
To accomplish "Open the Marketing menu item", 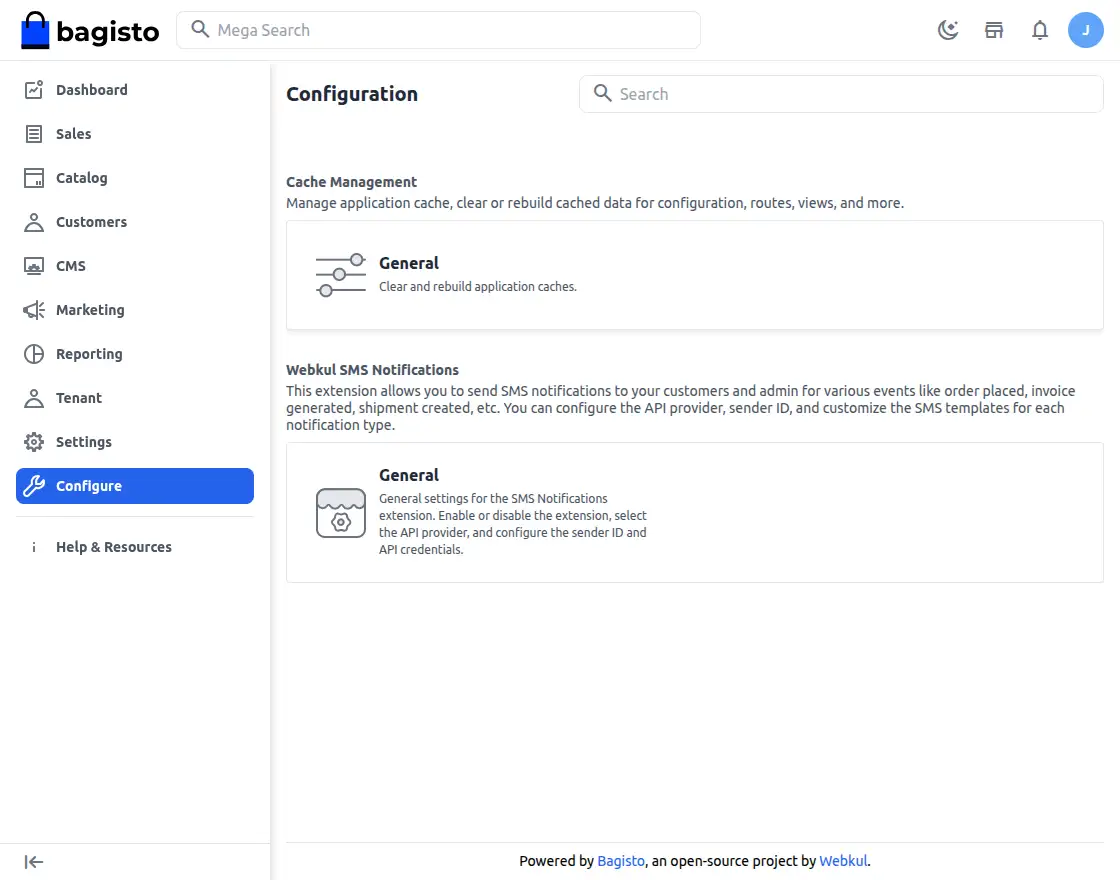I will click(135, 310).
